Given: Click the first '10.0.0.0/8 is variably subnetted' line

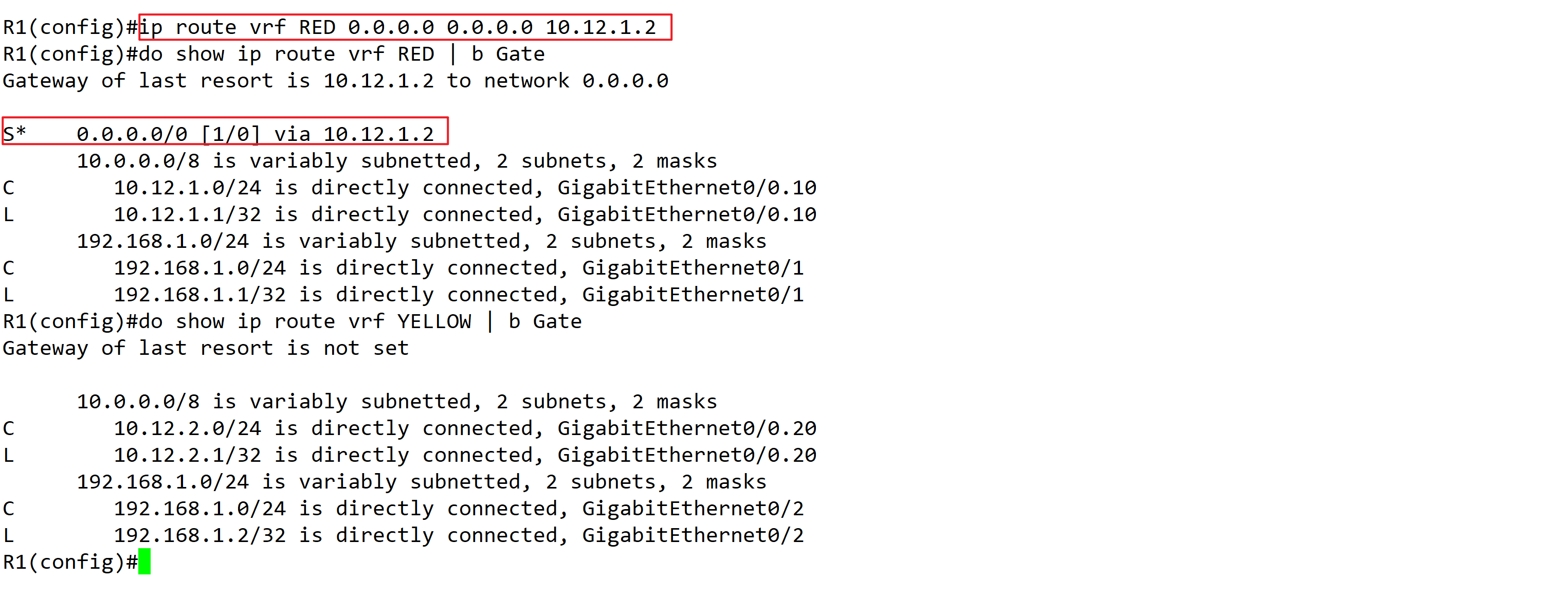Looking at the screenshot, I should point(397,161).
